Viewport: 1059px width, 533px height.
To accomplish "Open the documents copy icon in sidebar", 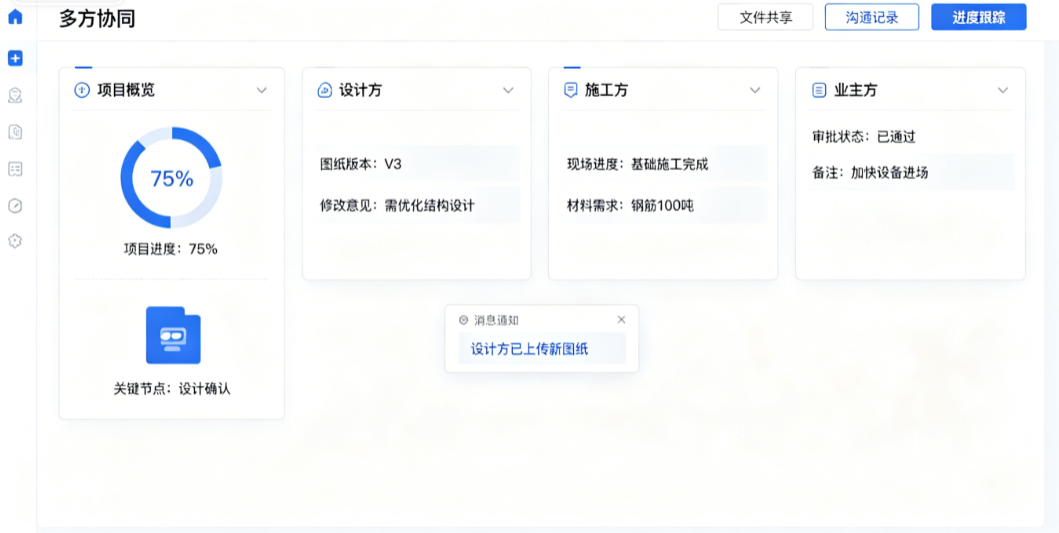I will [x=15, y=132].
